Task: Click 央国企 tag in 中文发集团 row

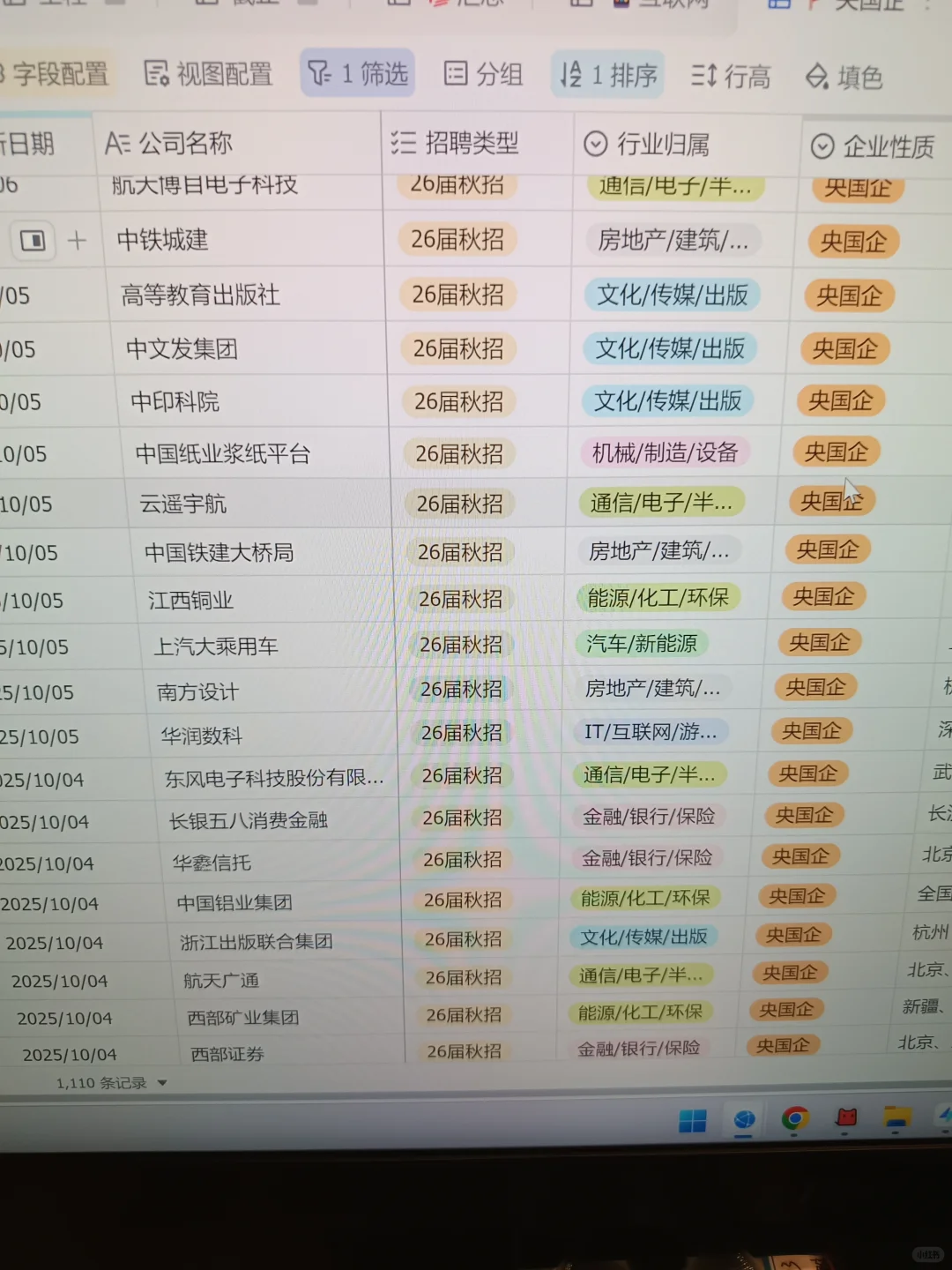Action: [844, 348]
